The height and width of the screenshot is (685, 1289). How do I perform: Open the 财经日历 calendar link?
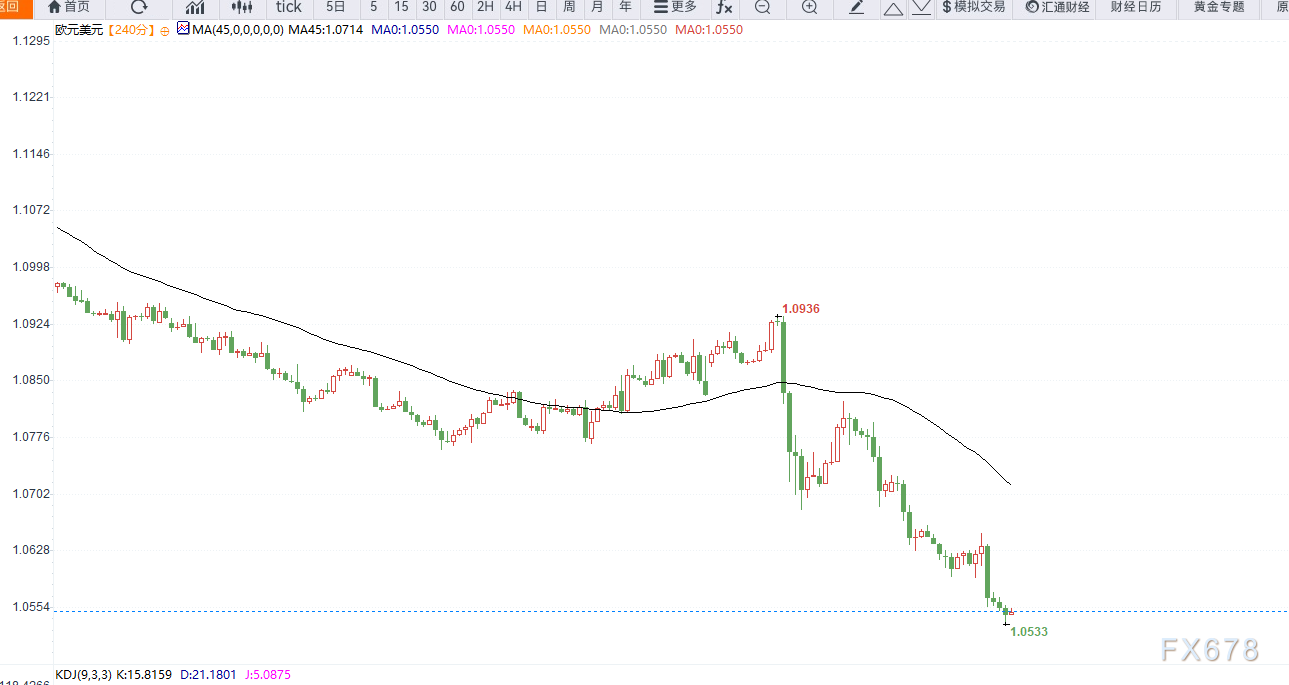pos(1136,7)
